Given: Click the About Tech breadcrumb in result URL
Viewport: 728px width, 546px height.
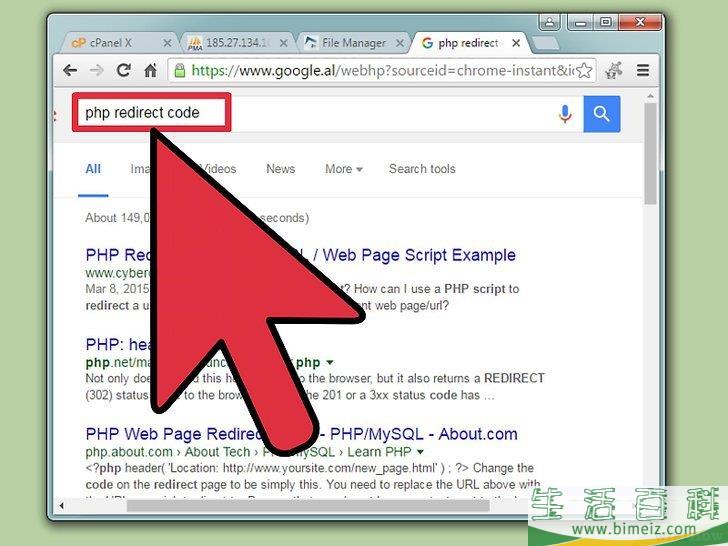Looking at the screenshot, I should (x=217, y=452).
